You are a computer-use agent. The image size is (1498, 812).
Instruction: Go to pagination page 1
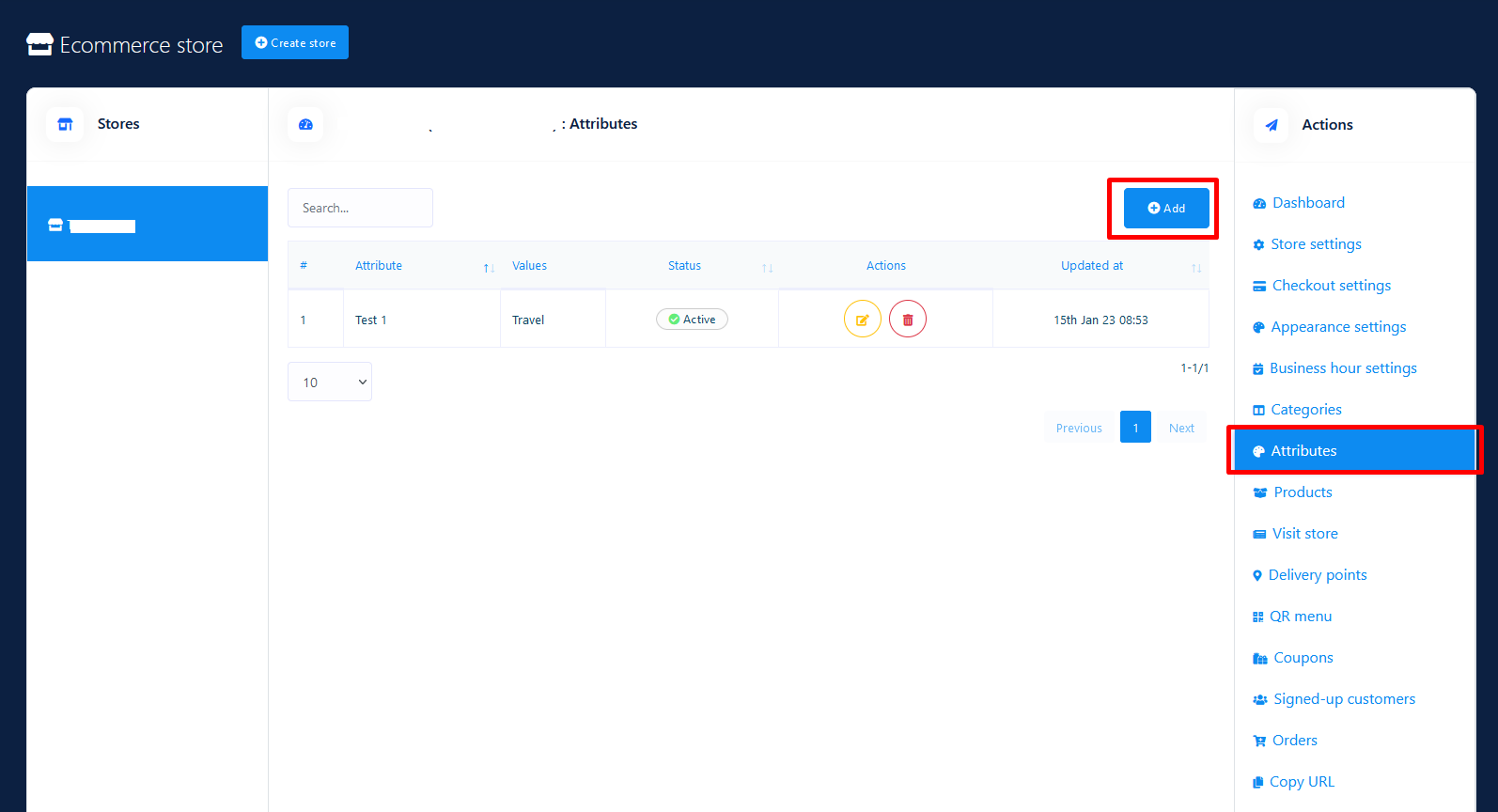click(x=1135, y=428)
